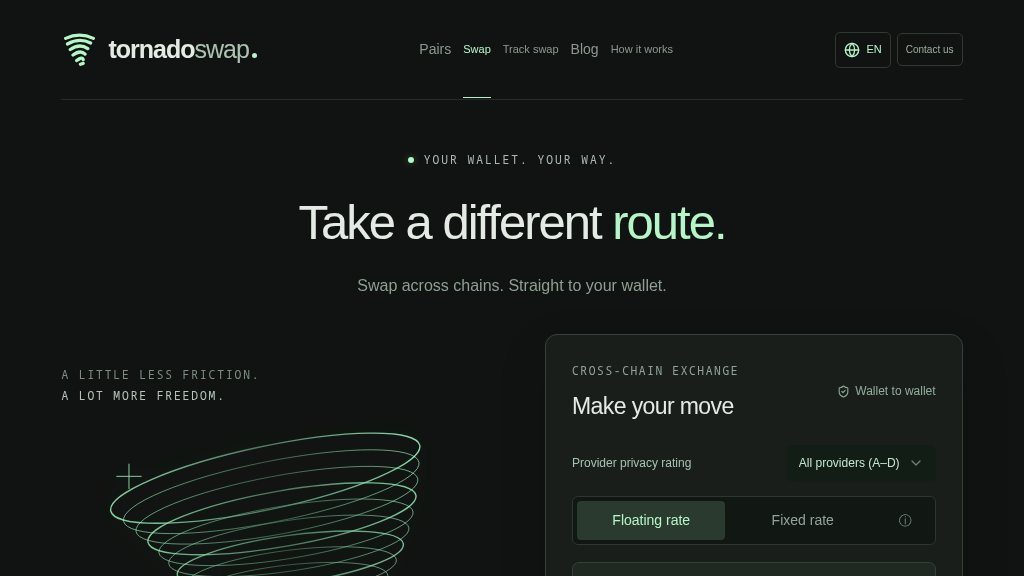This screenshot has height=576, width=1024.
Task: Click the tornadoswap signal logo icon
Action: [x=80, y=50]
